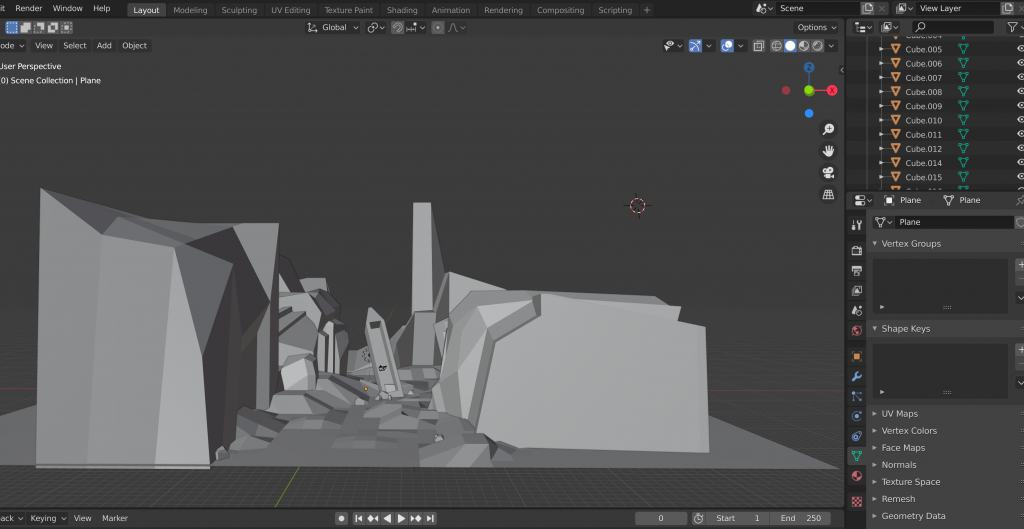Click the End frame value field
This screenshot has width=1024, height=529.
click(801, 518)
